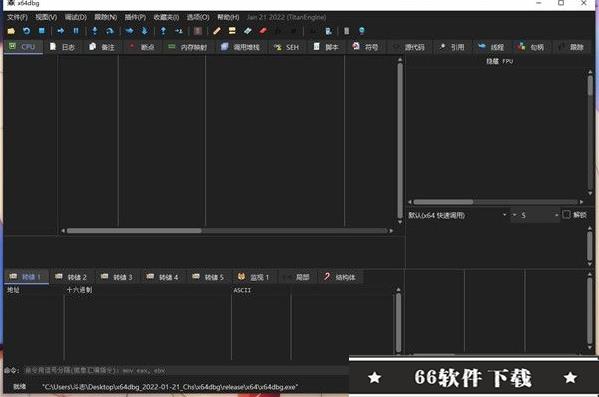599x397 pixels.
Task: Switch to the 断点 breakpoints tab
Action: [142, 47]
